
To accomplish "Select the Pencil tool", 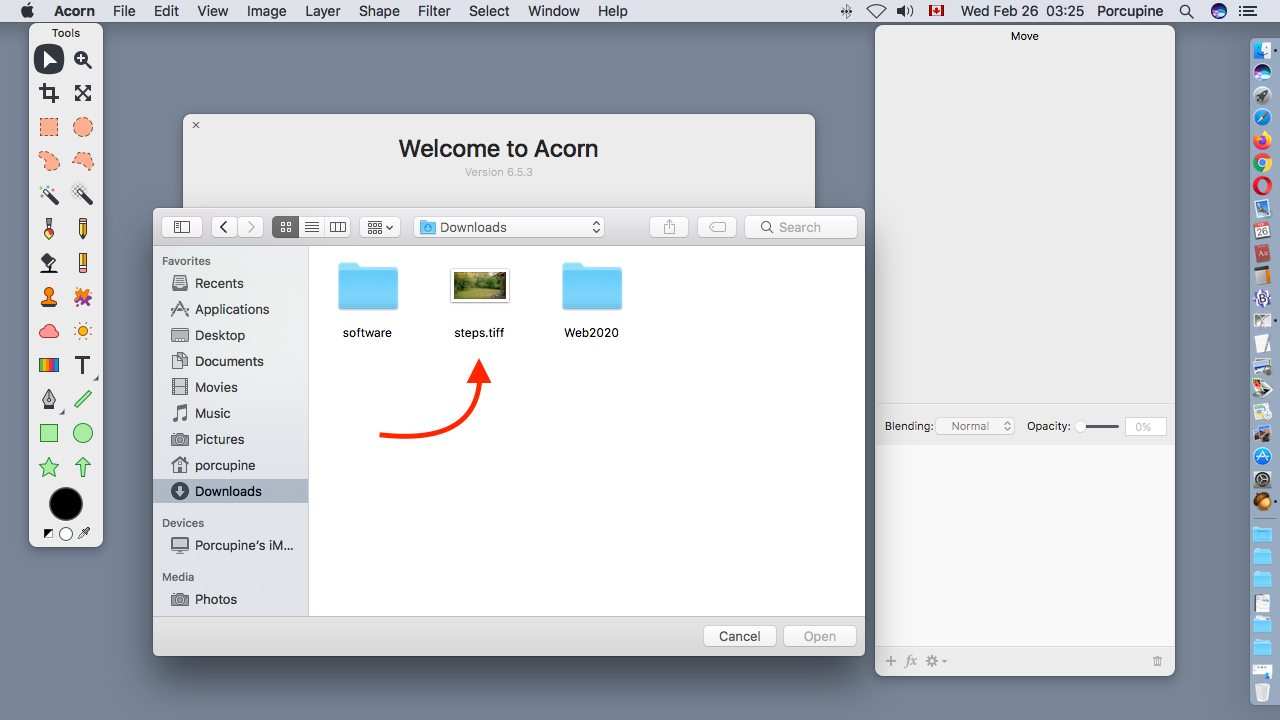I will (x=83, y=229).
